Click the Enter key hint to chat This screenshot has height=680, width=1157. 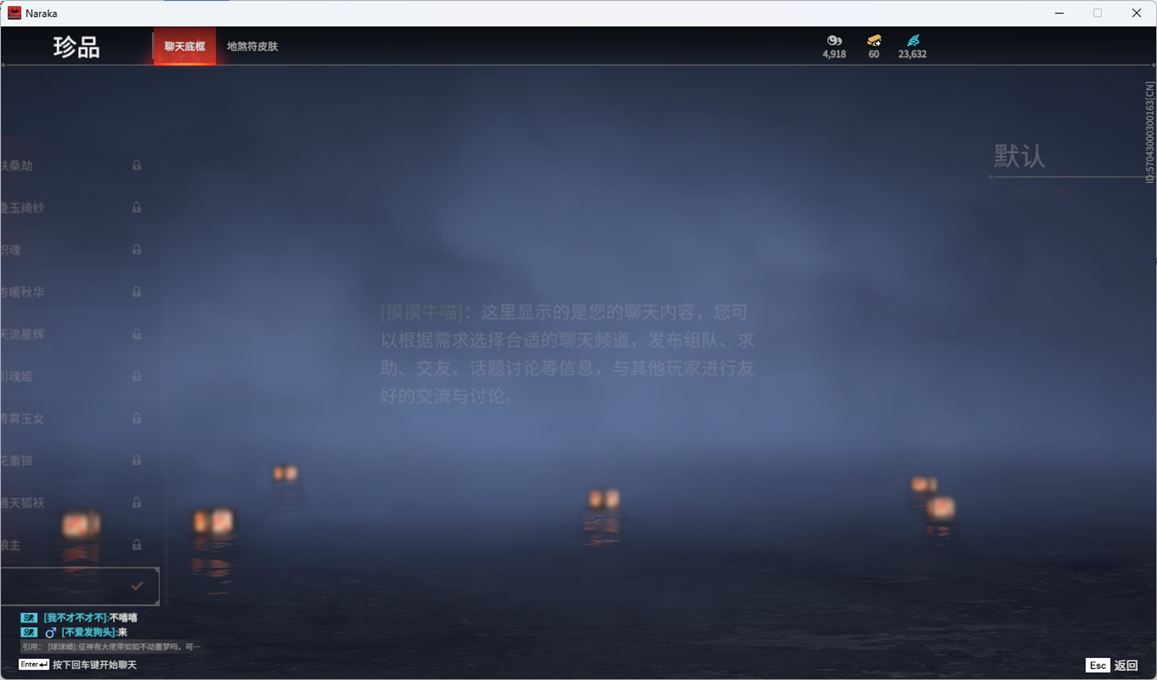click(x=34, y=665)
